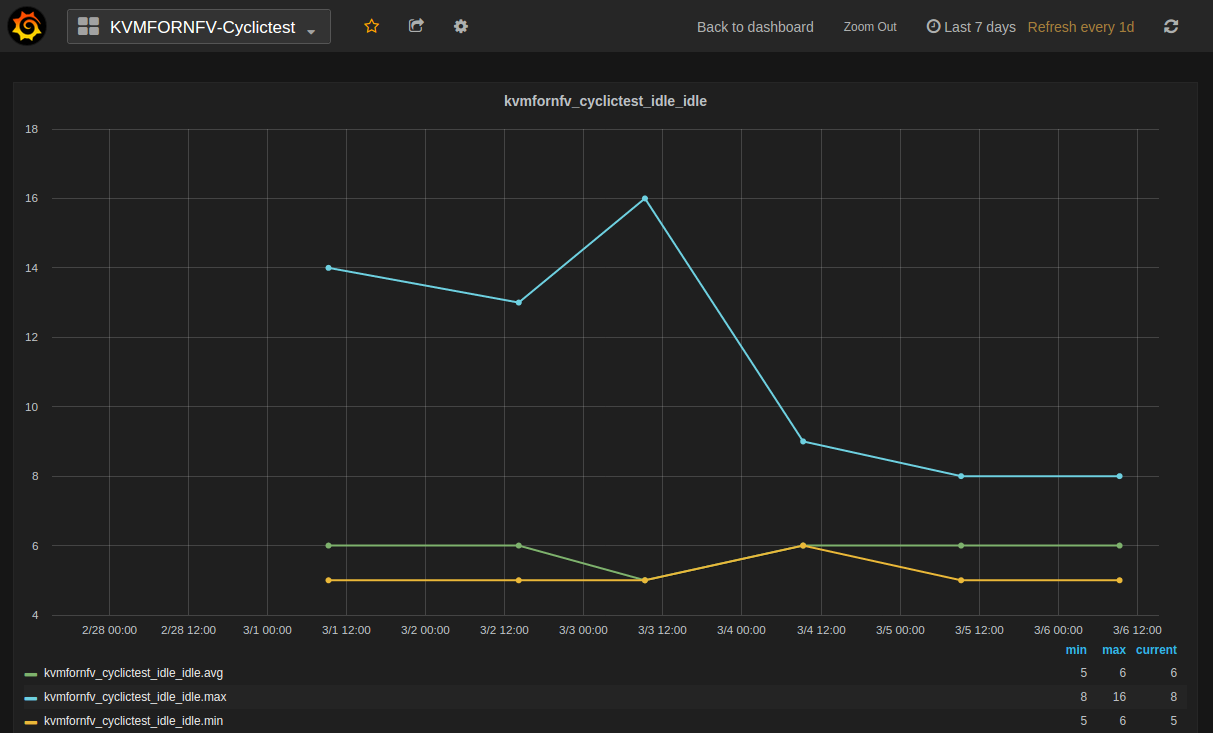Click the dashboard grid icon
1213x733 pixels.
[88, 27]
